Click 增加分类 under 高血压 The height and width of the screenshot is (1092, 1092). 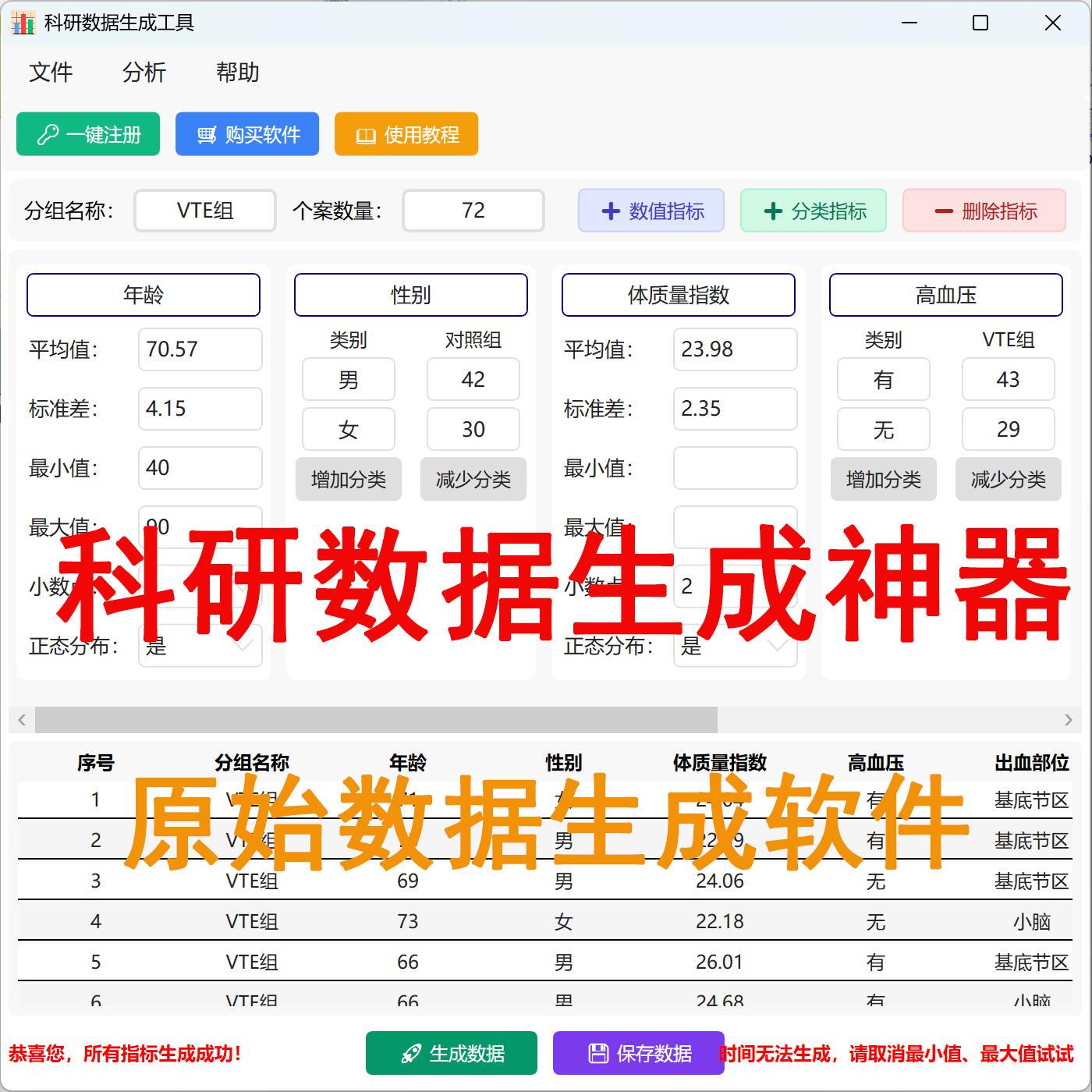[x=884, y=479]
